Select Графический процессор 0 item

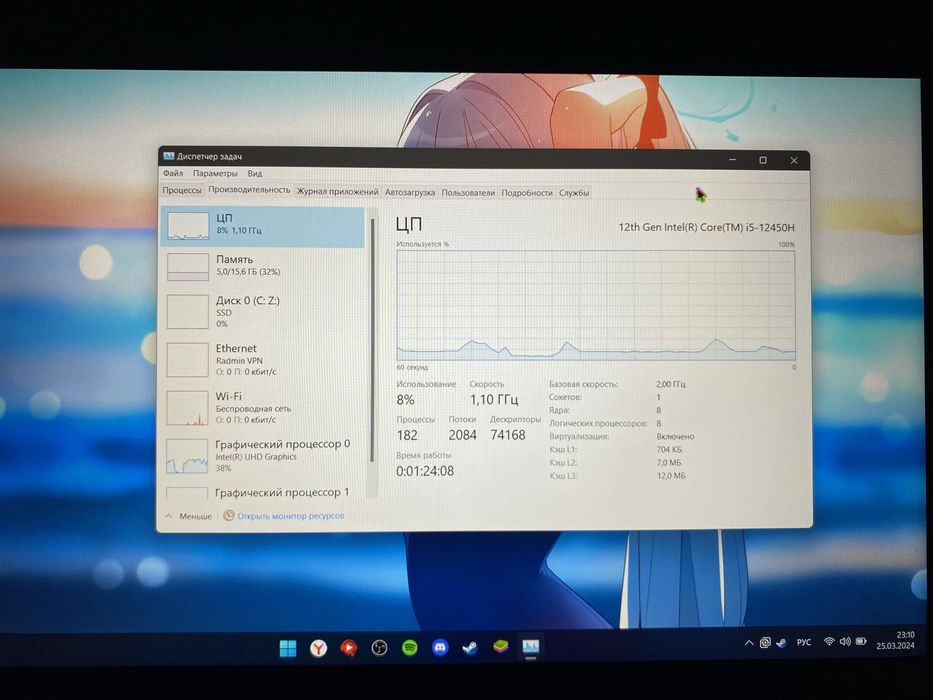(263, 456)
